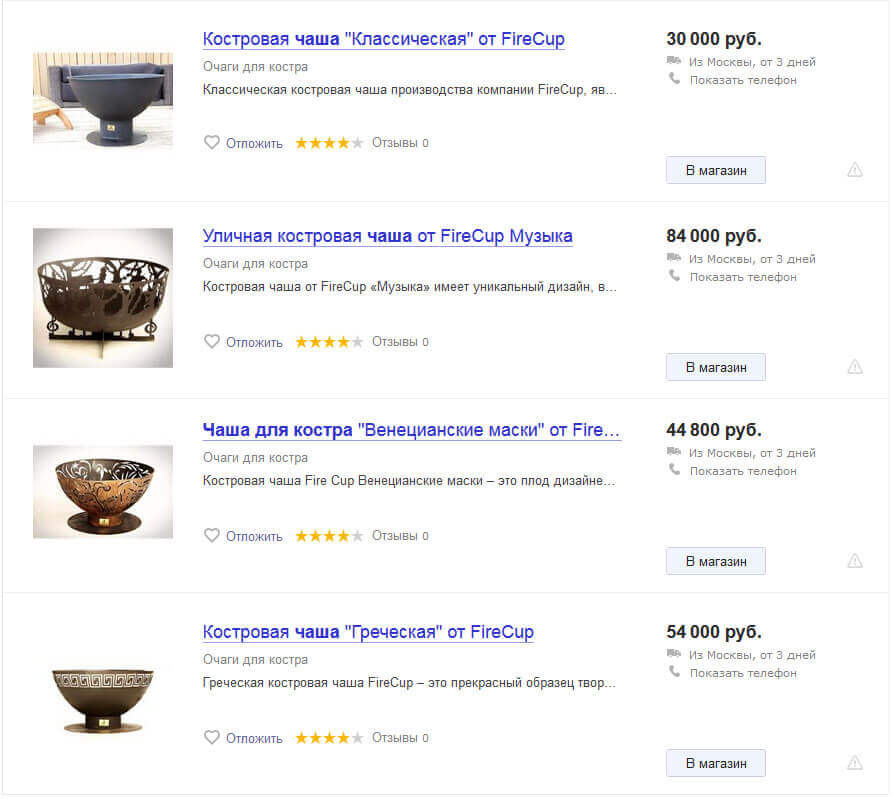Click heart icon for Музыка fire bowl
Image resolution: width=892 pixels, height=798 pixels.
click(211, 342)
